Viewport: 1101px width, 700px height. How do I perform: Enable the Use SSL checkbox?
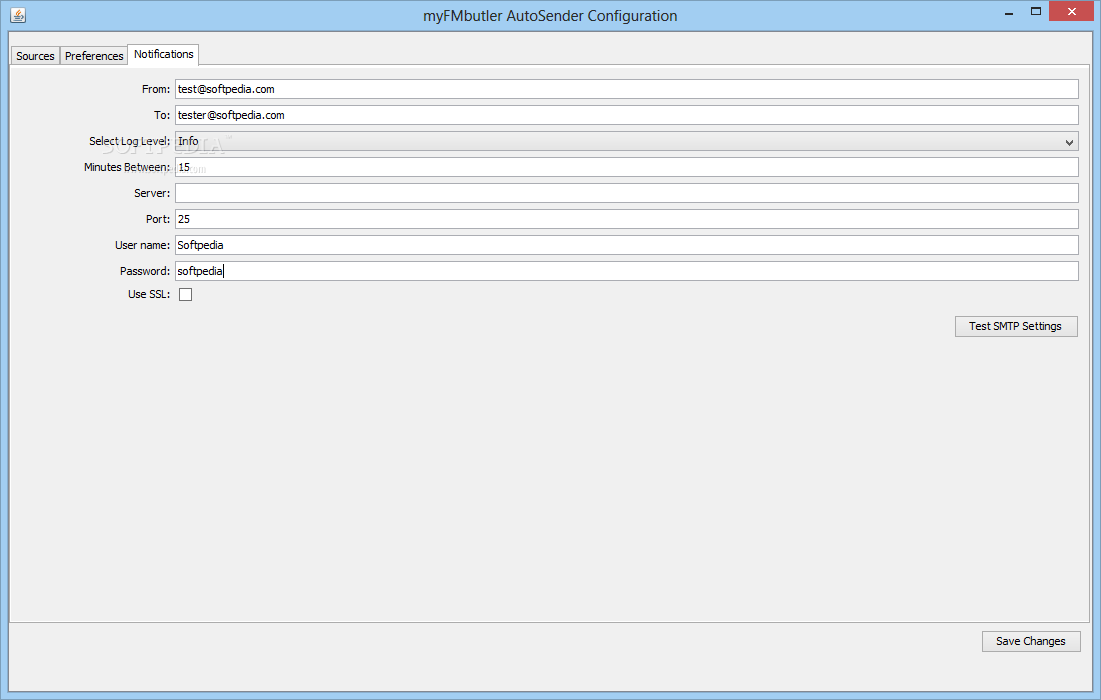tap(185, 294)
